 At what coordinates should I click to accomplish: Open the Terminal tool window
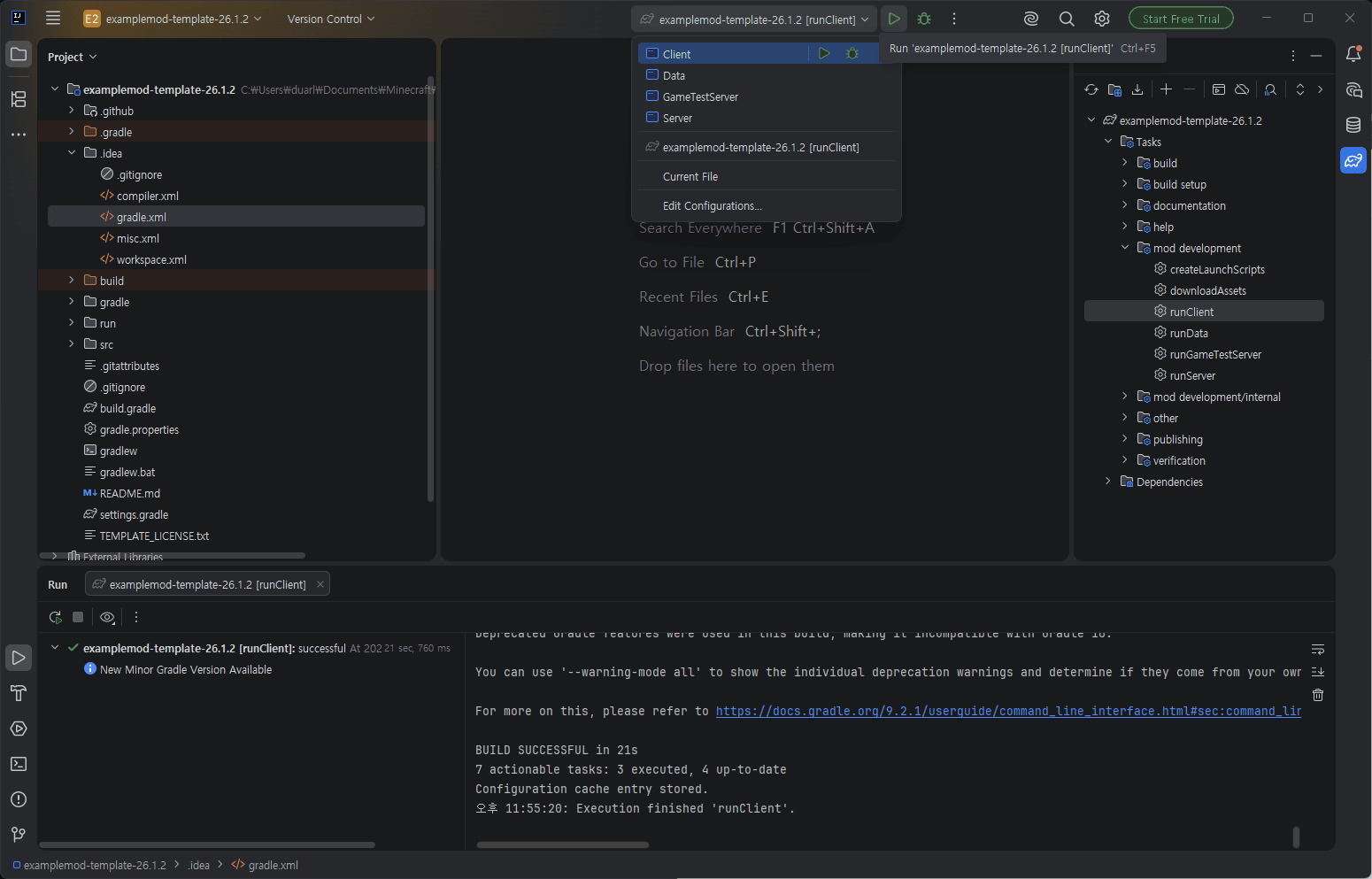point(19,764)
